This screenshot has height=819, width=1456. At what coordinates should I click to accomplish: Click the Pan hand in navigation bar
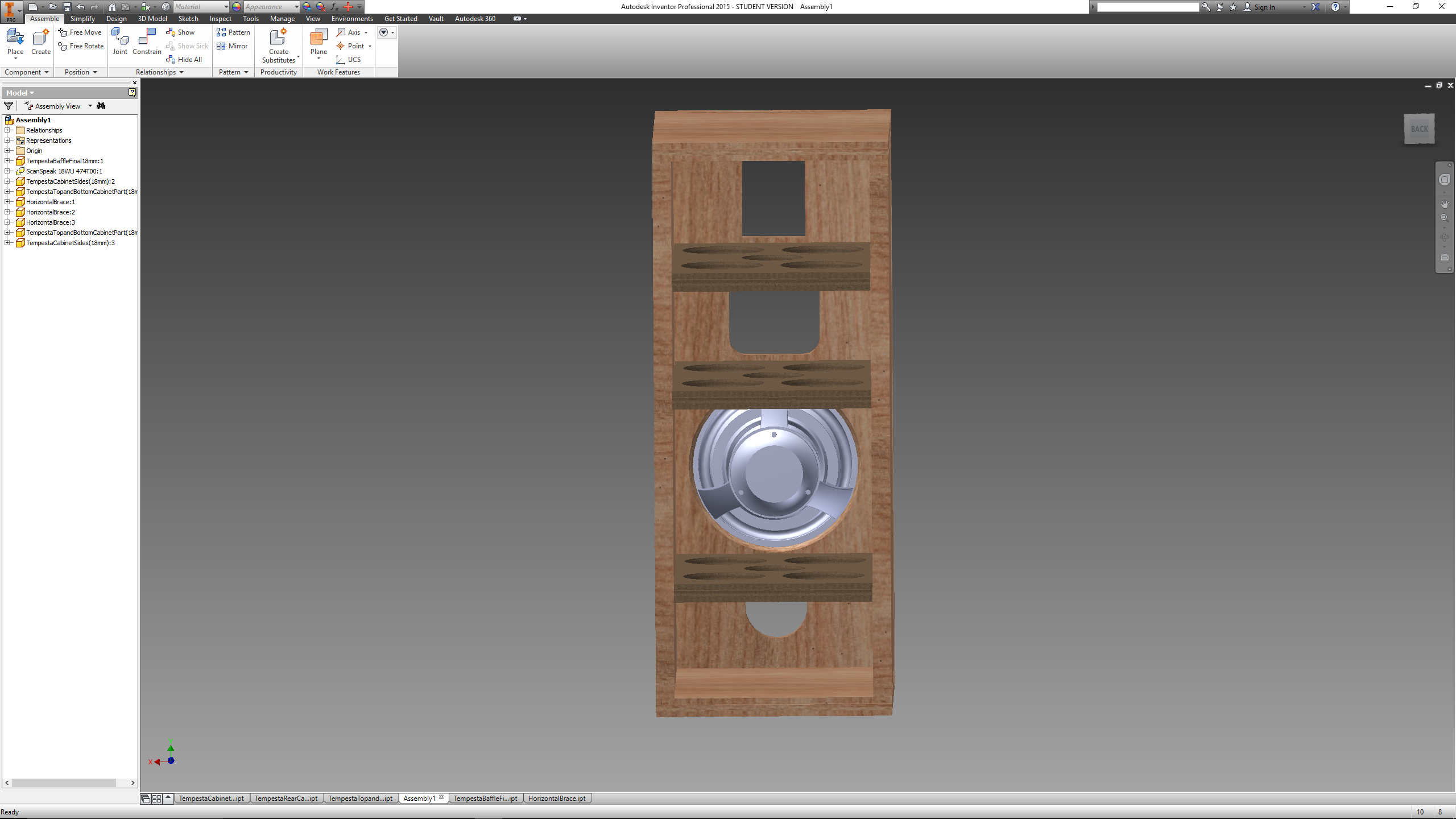click(1445, 204)
